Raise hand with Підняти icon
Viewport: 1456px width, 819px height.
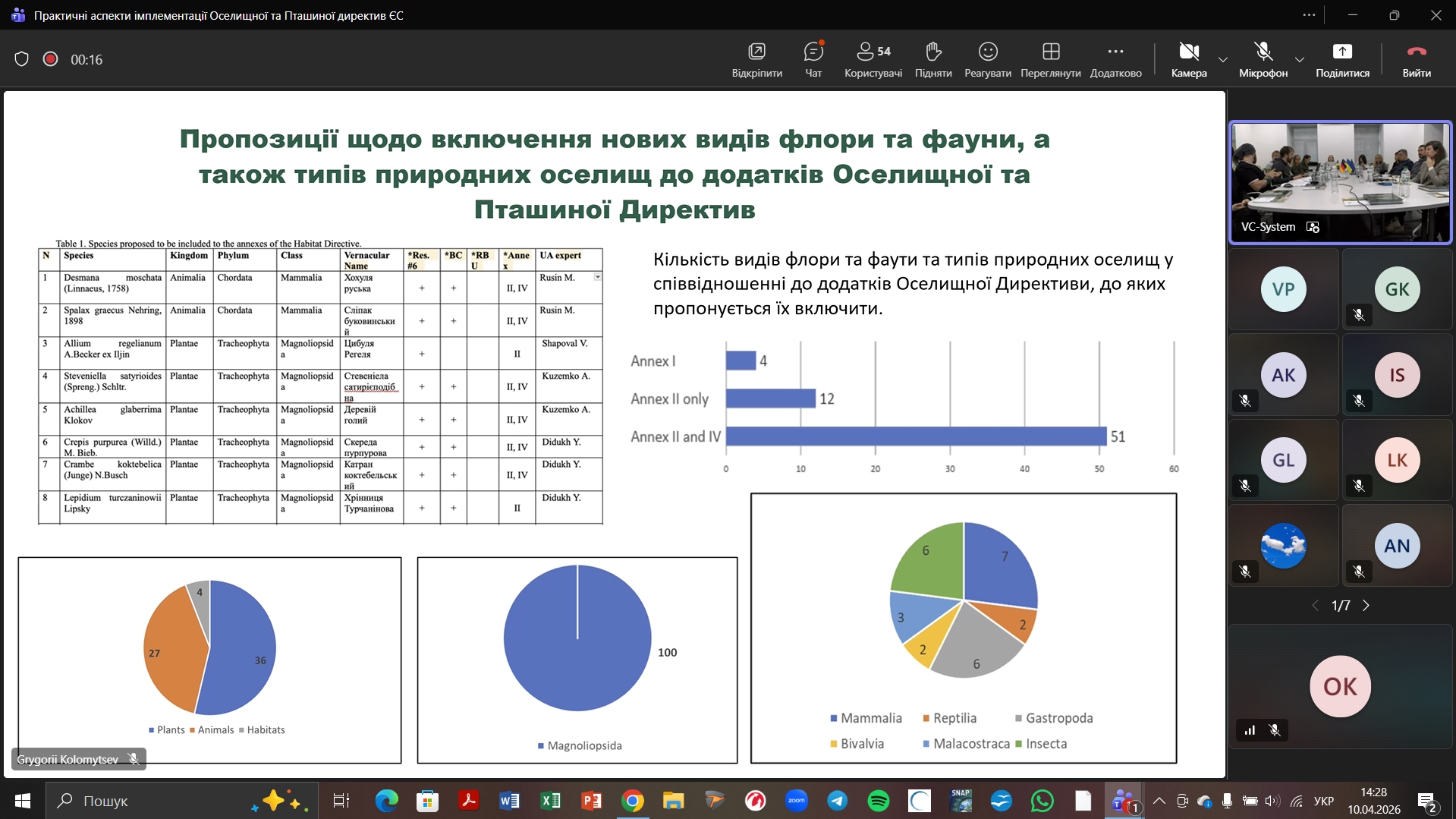click(x=932, y=52)
